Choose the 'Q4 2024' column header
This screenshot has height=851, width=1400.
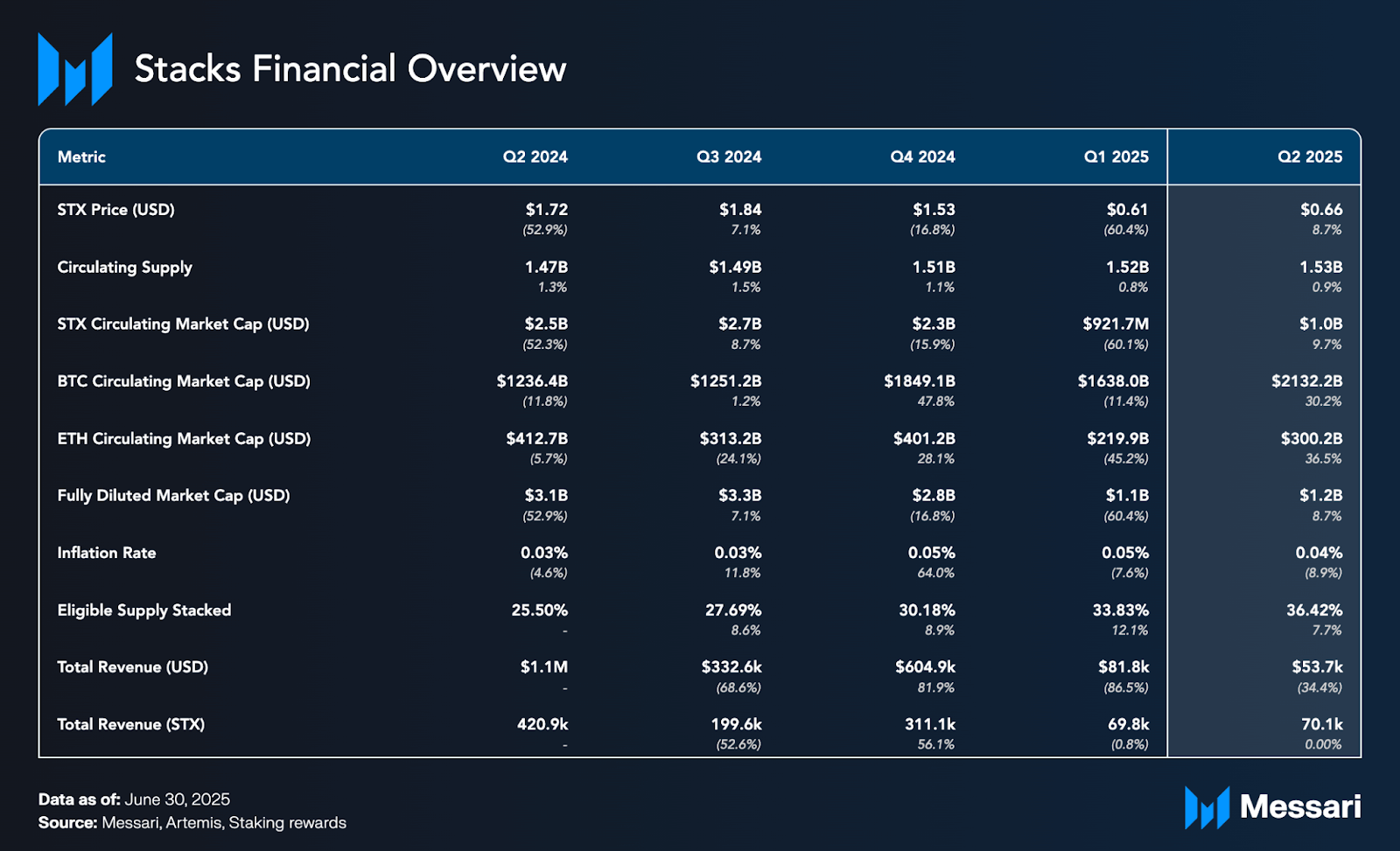(922, 157)
